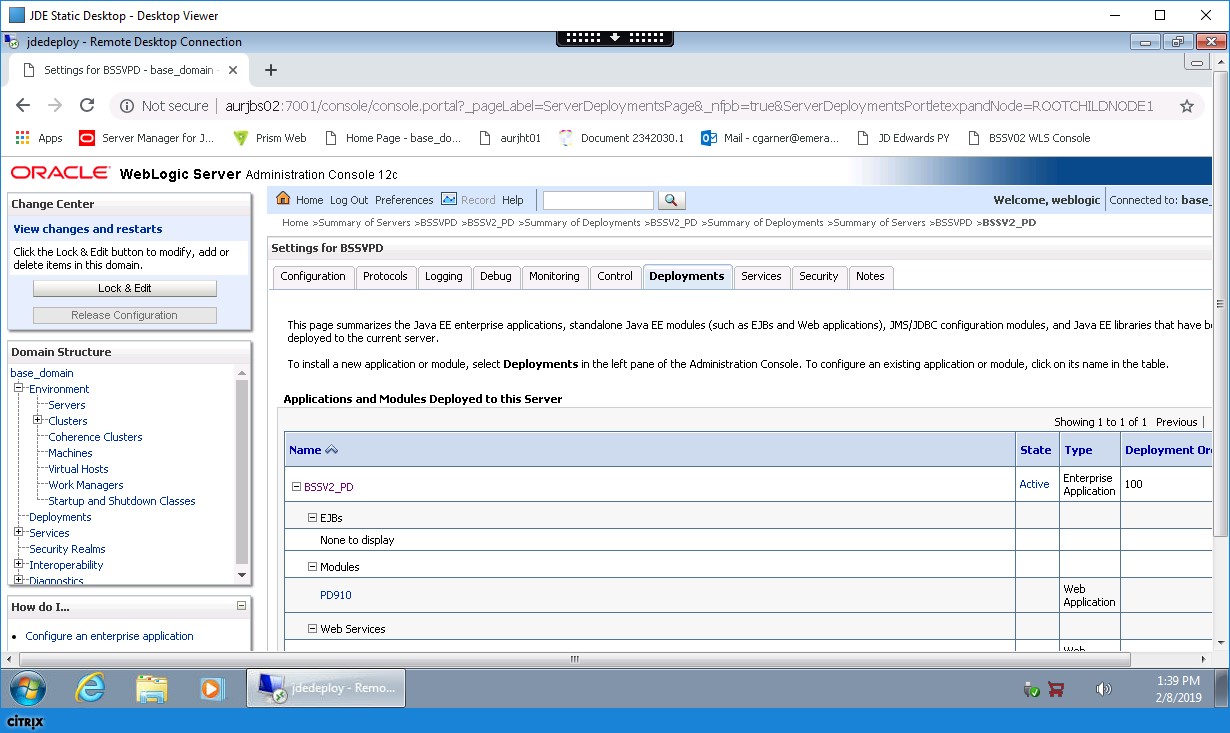Select base_domain in Domain Structure
1230x733 pixels.
click(42, 373)
